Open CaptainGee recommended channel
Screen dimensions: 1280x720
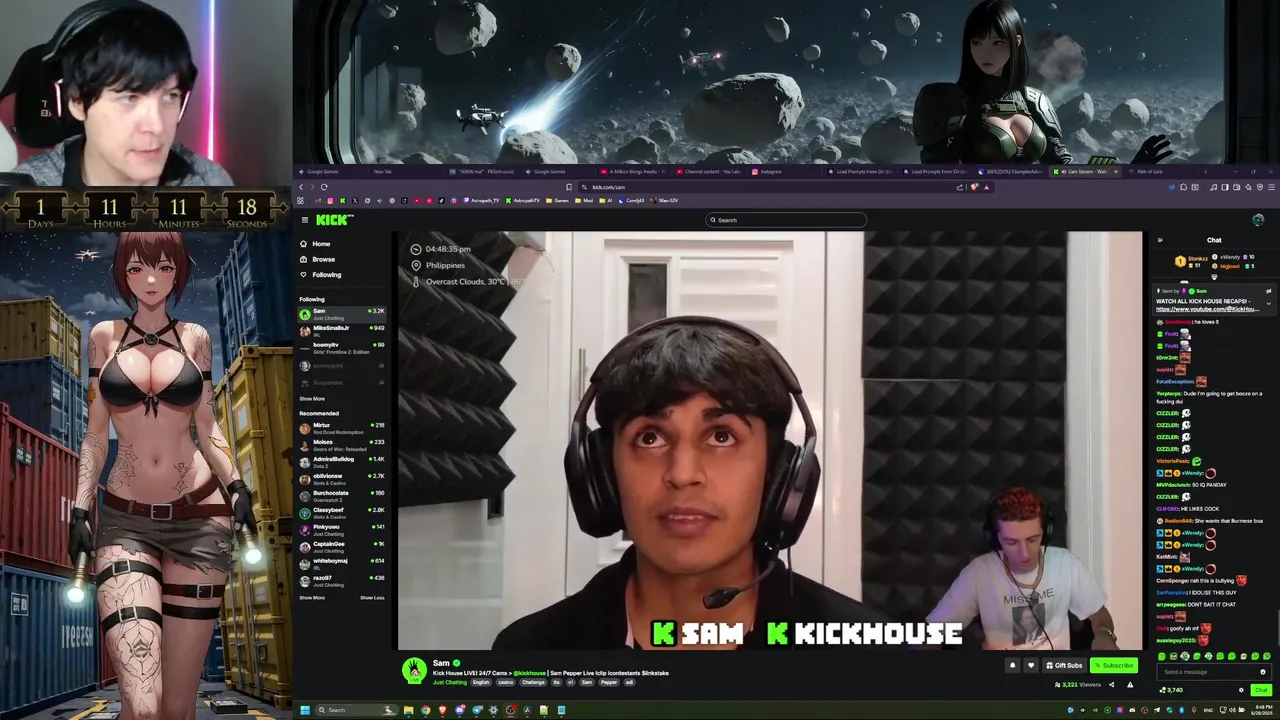(342, 547)
